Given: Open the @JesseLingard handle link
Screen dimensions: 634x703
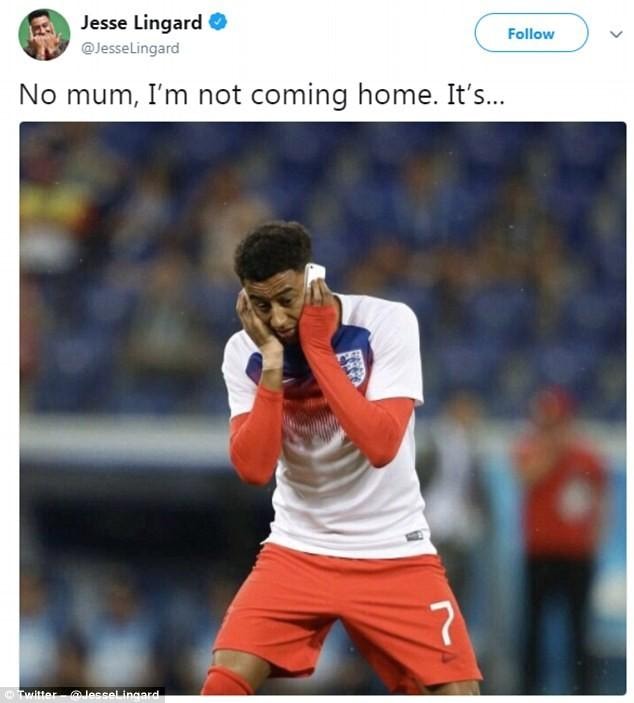Looking at the screenshot, I should click(x=130, y=48).
